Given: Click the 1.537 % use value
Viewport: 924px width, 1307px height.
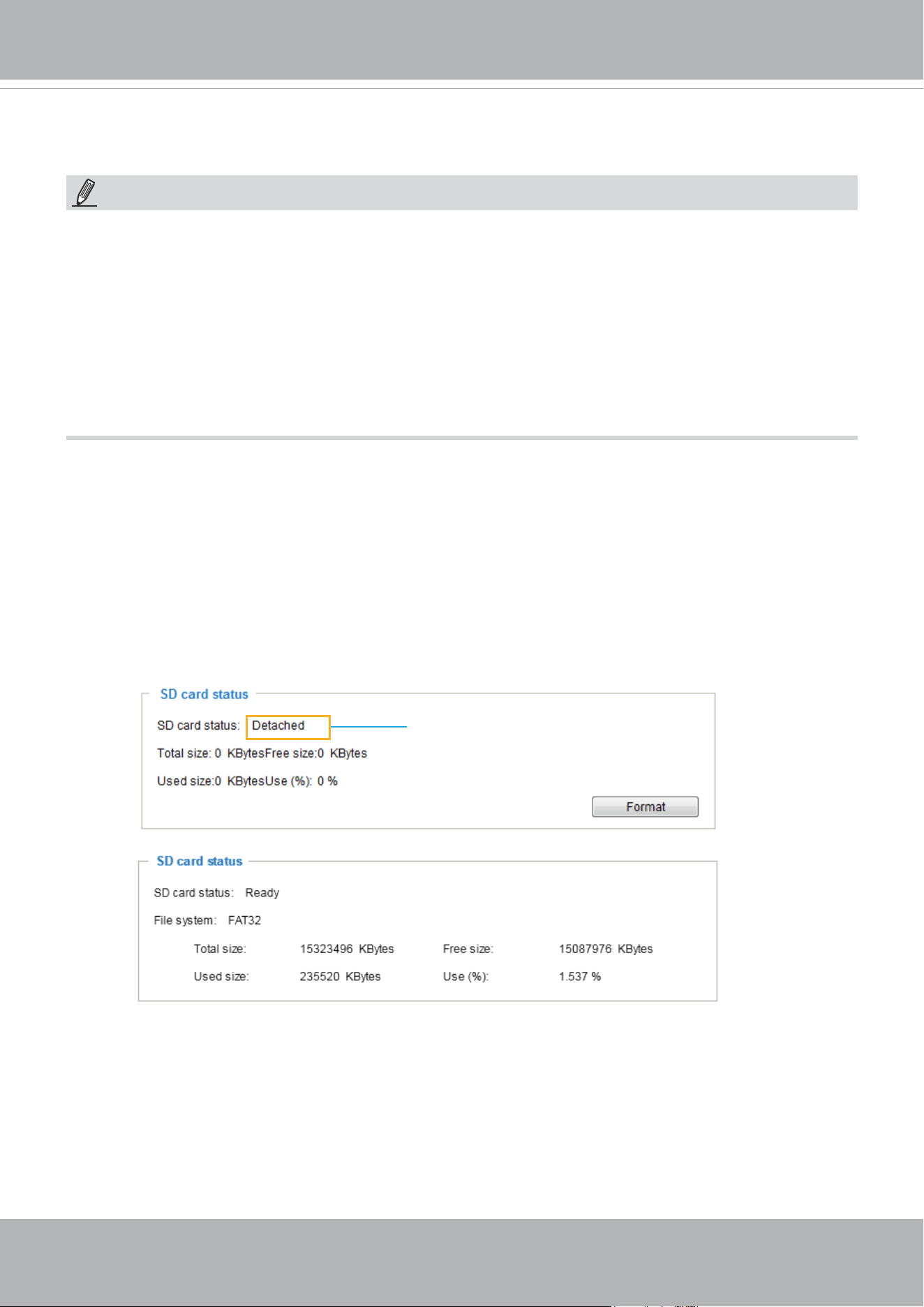Looking at the screenshot, I should (x=579, y=976).
